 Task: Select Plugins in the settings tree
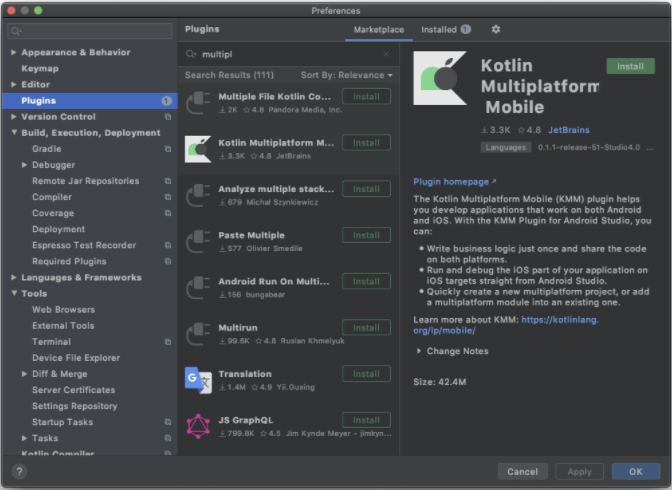click(90, 101)
